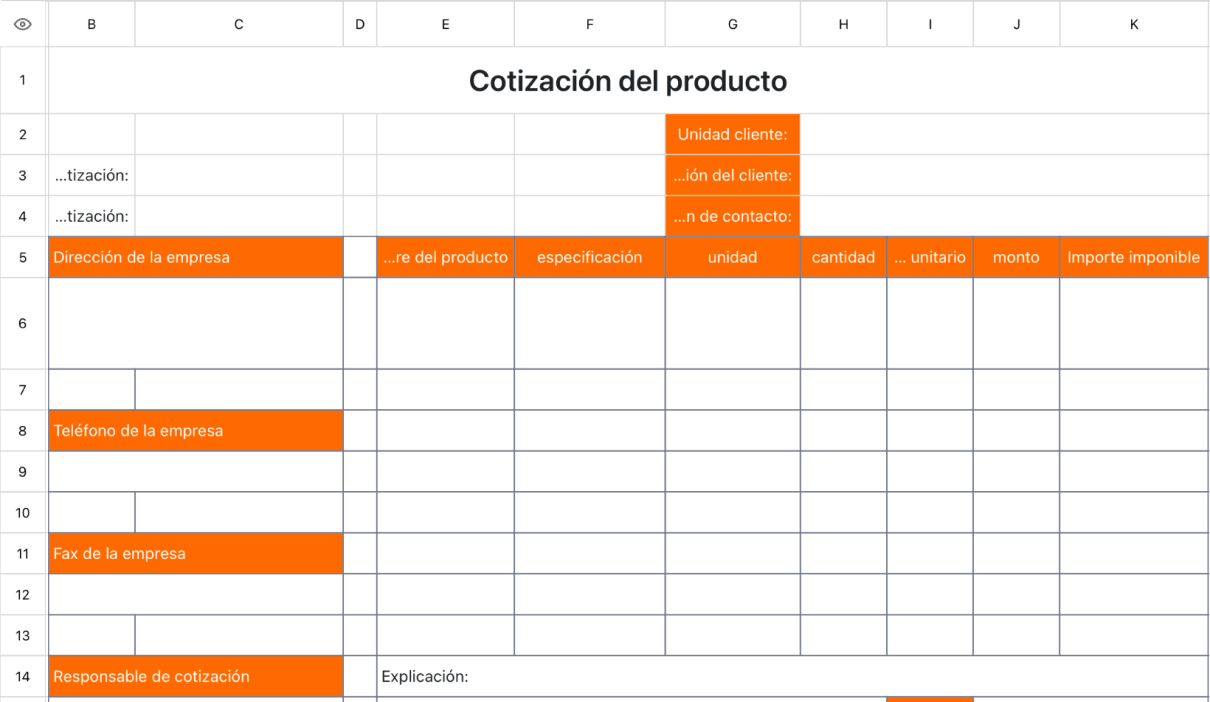Click empty cell right of 'Unidad cliente:'

point(1005,134)
